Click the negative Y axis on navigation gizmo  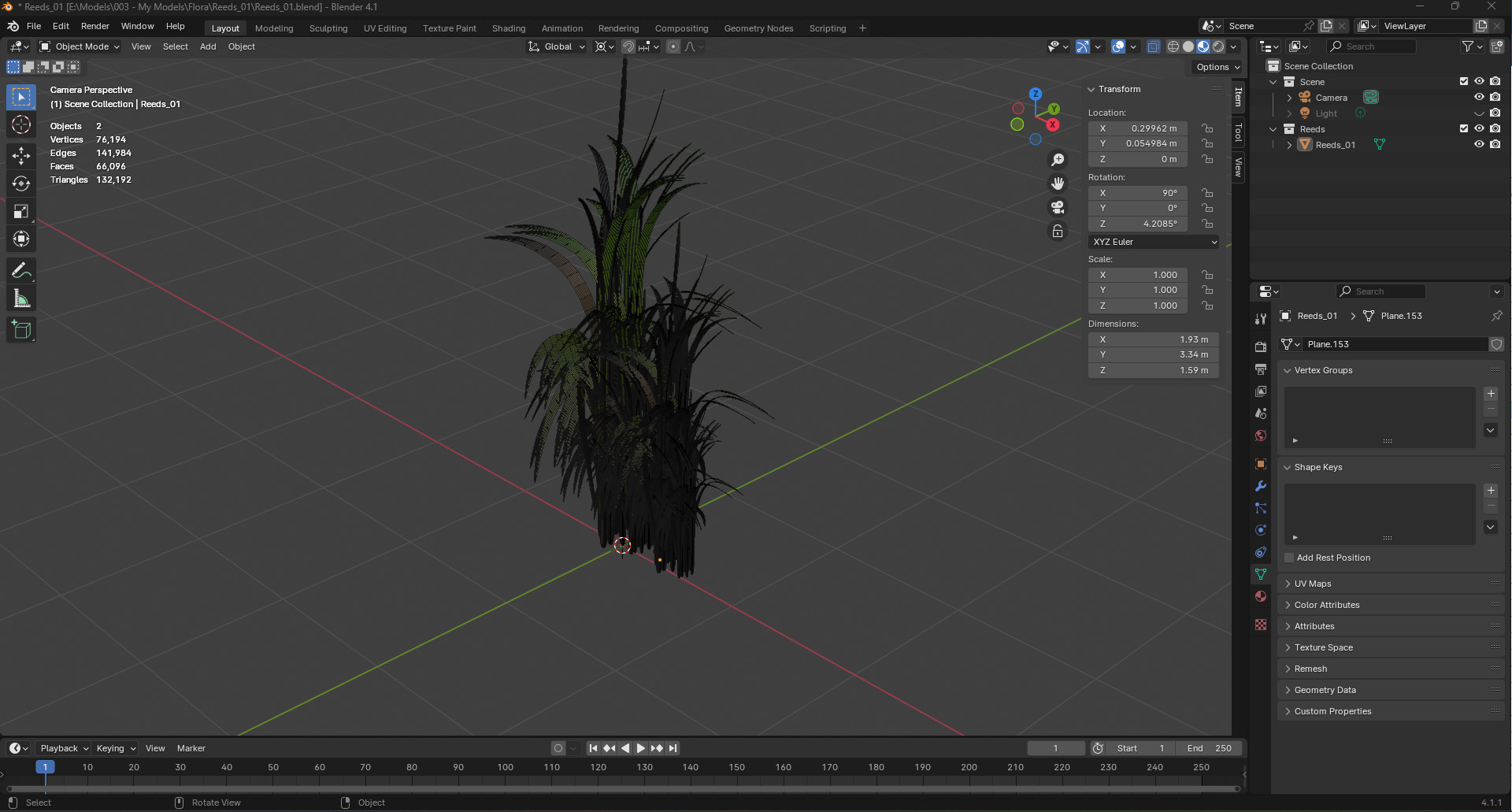(x=1017, y=124)
